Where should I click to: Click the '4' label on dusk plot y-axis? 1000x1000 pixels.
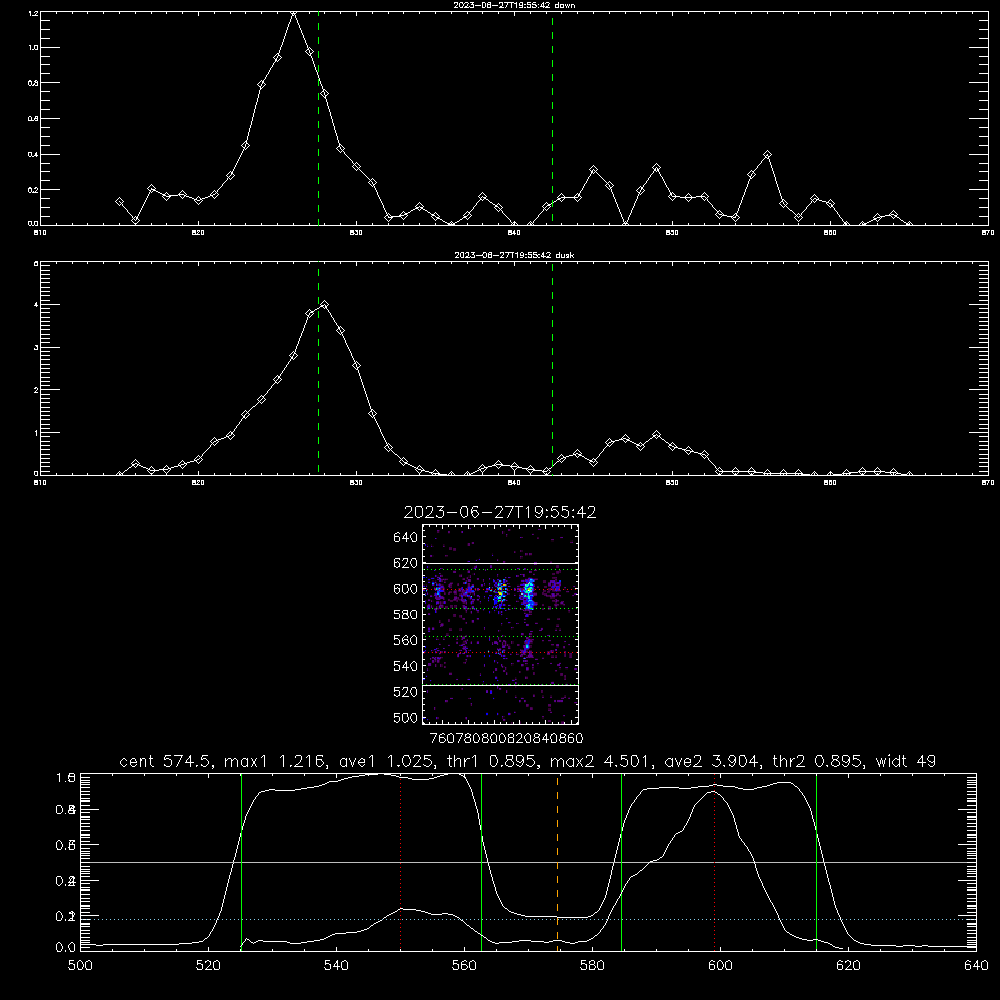36,305
